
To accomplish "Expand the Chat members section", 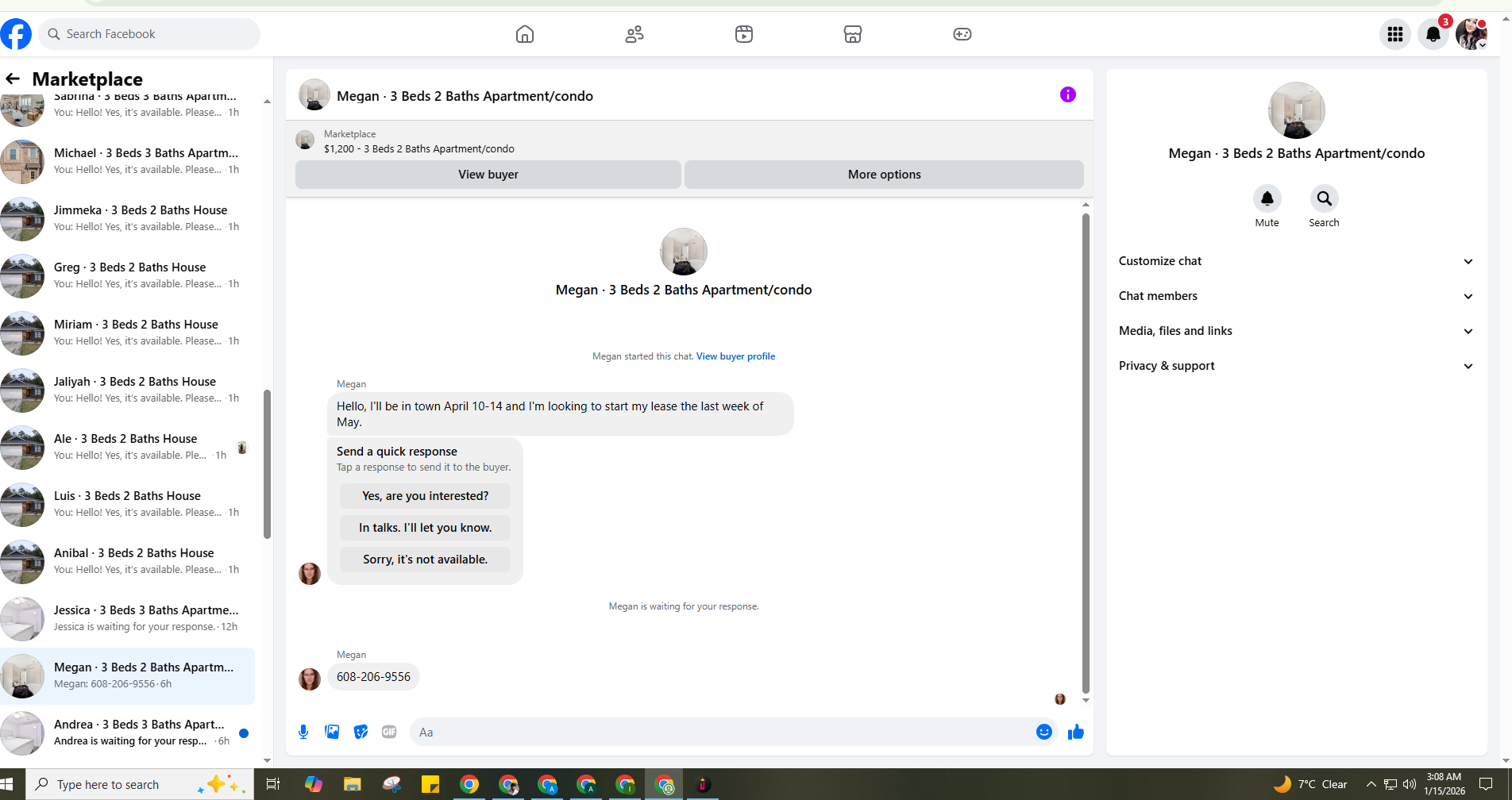I will pyautogui.click(x=1297, y=296).
